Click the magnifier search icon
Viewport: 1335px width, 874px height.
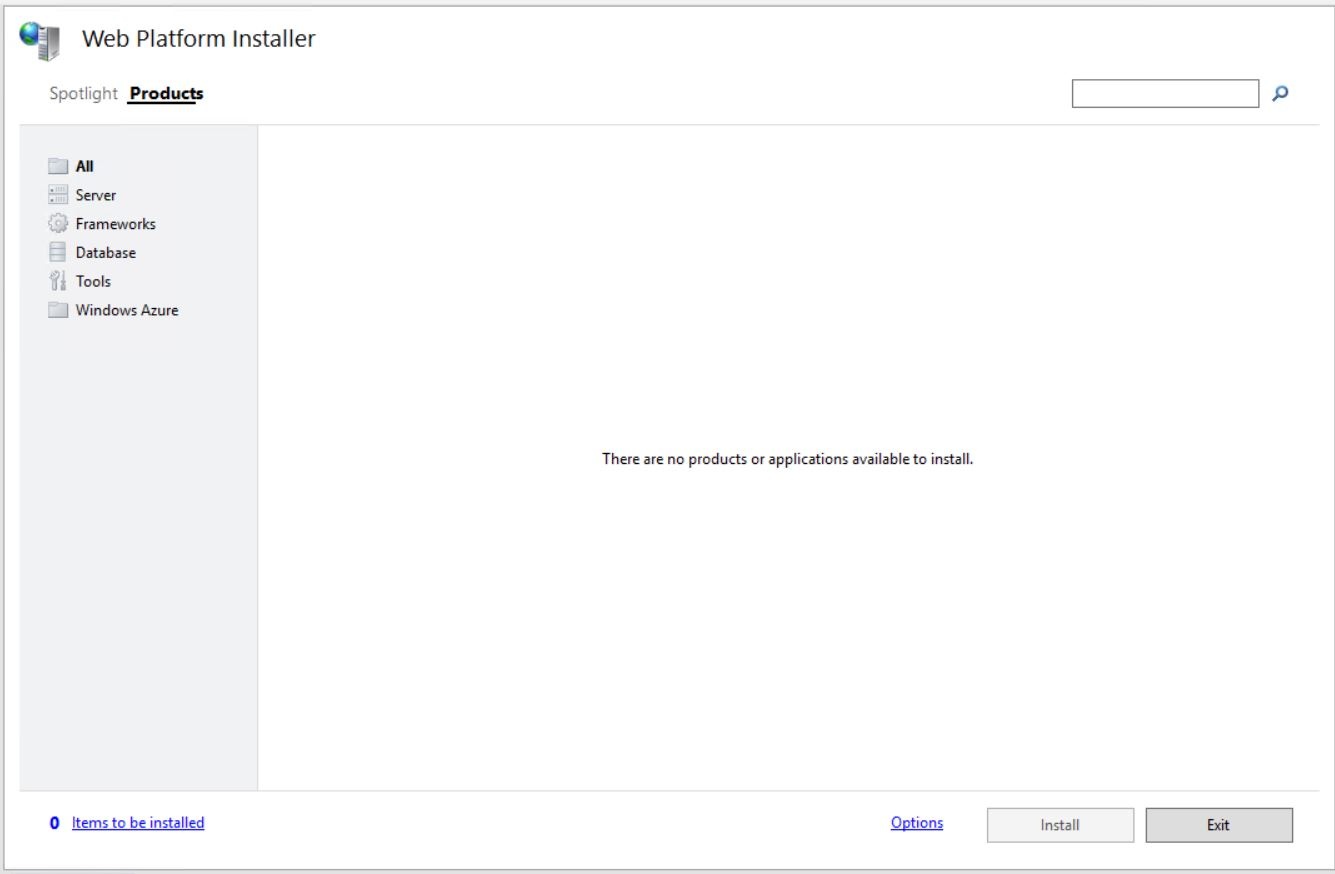1280,94
